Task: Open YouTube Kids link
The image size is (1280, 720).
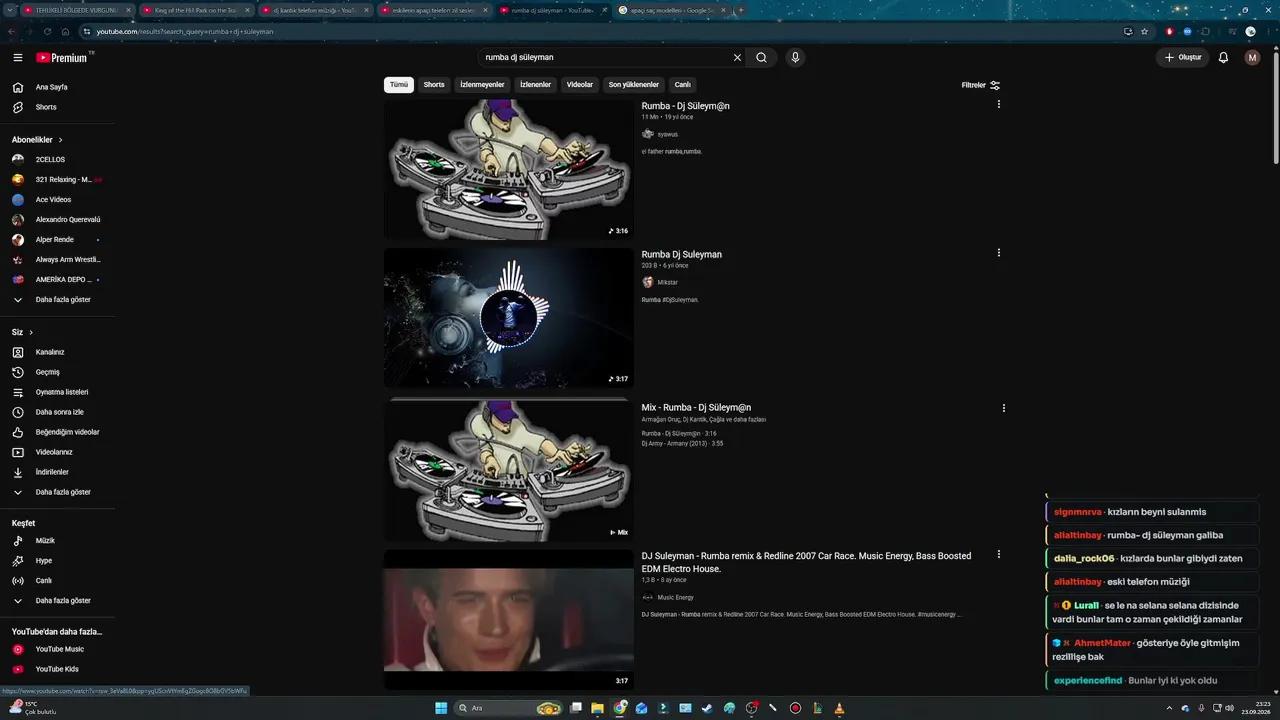Action: click(x=58, y=669)
